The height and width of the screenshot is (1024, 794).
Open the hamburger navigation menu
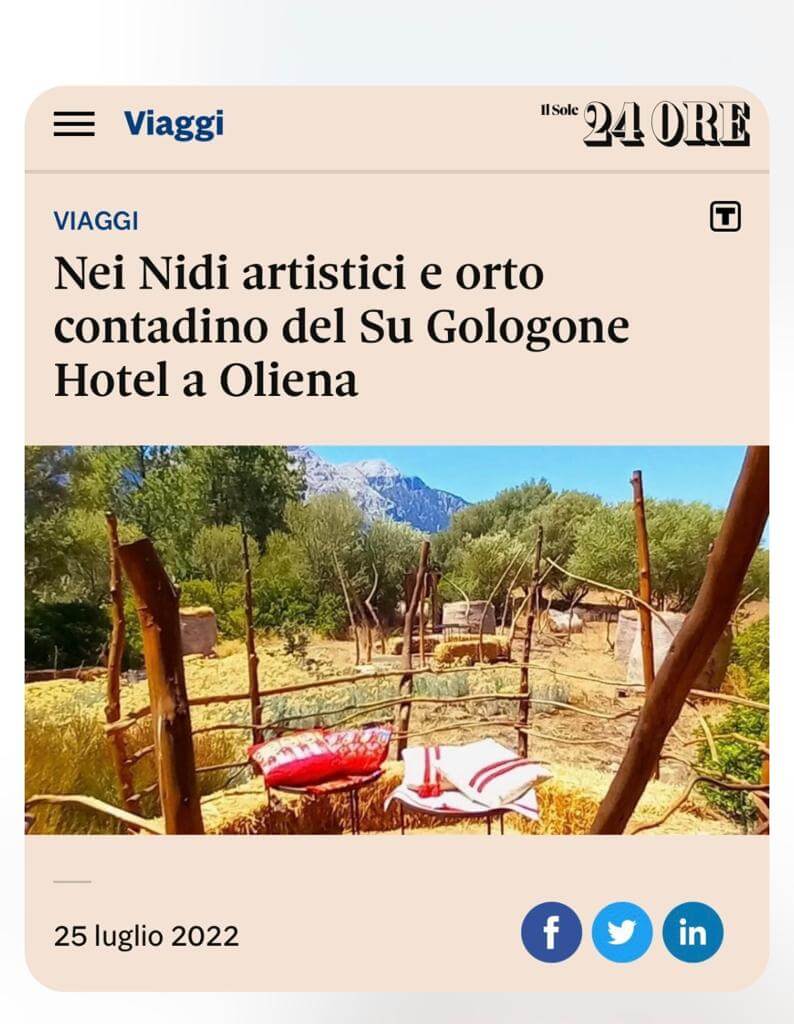click(74, 123)
